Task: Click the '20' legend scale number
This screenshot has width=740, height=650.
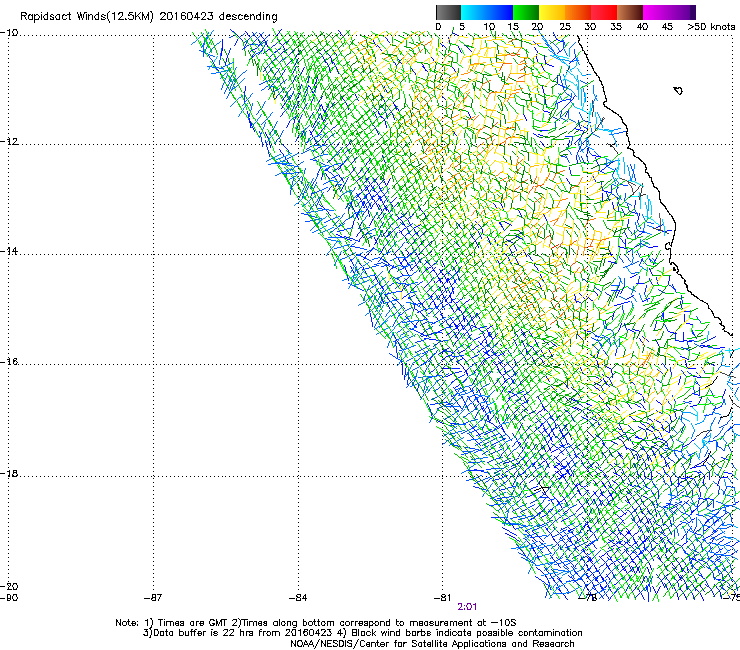Action: coord(538,27)
